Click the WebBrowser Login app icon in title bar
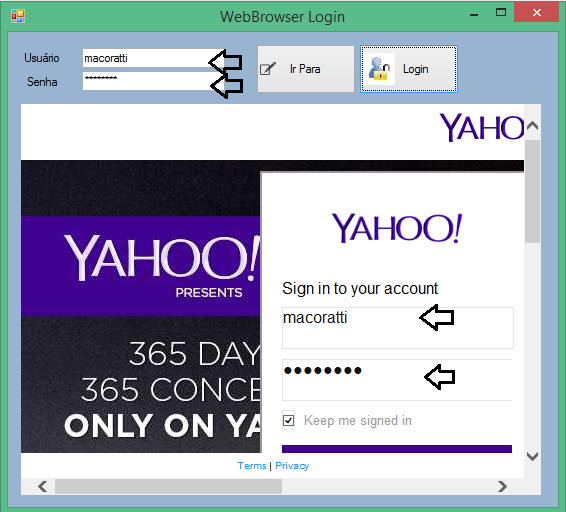Screen dimensions: 566x512 (x=18, y=16)
